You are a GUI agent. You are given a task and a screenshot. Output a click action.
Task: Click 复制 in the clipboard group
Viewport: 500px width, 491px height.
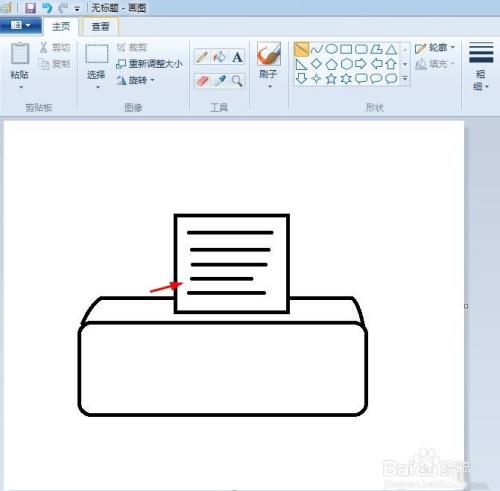pyautogui.click(x=55, y=64)
